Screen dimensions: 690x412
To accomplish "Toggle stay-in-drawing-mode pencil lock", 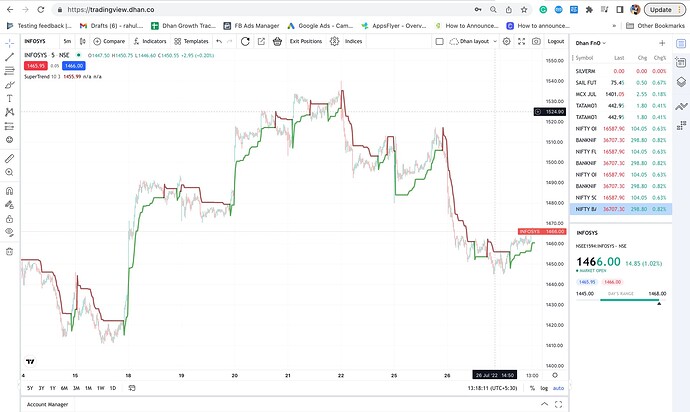I will pos(9,205).
